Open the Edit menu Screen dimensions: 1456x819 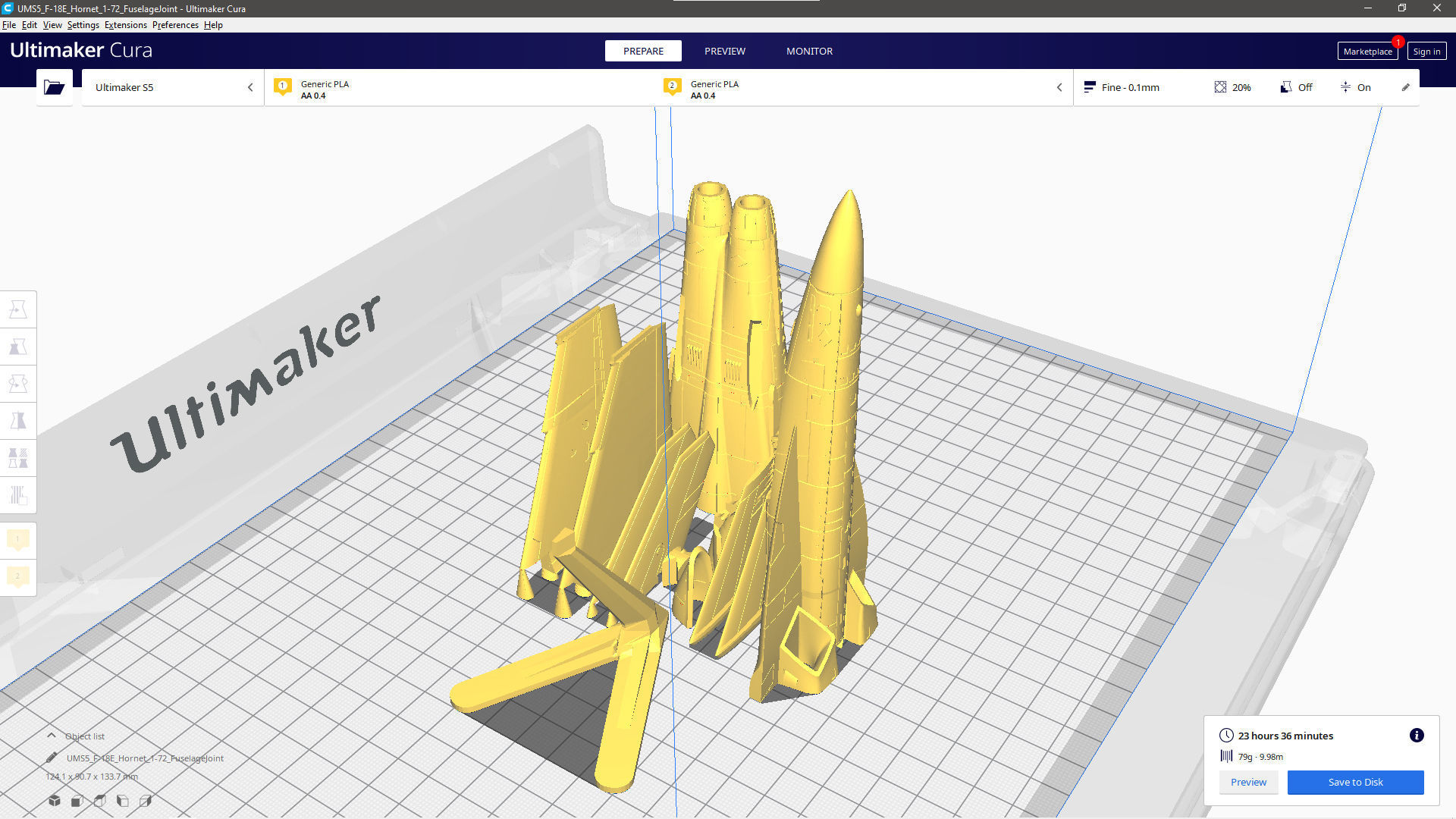tap(30, 25)
